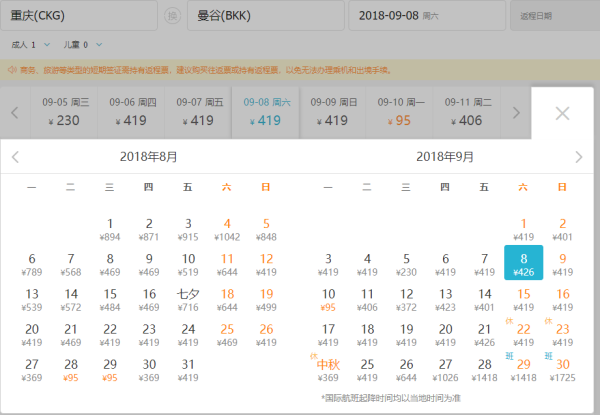600x415 pixels.
Task: Pick September 12 priced ¥372
Action: (x=406, y=300)
